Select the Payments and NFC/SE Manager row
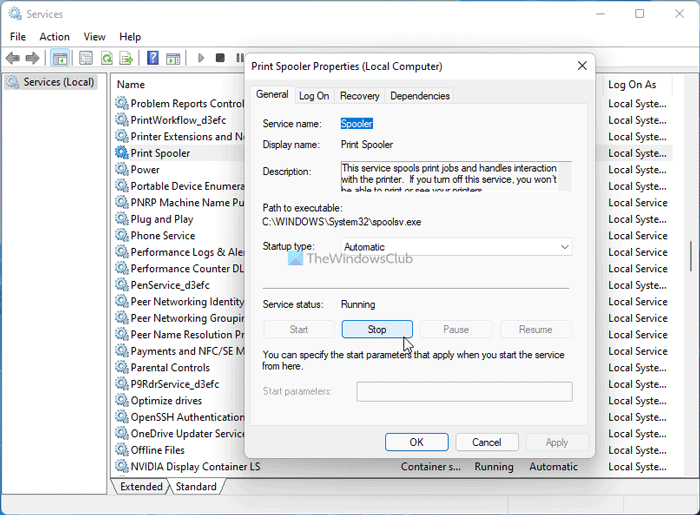700x515 pixels. pyautogui.click(x=179, y=351)
